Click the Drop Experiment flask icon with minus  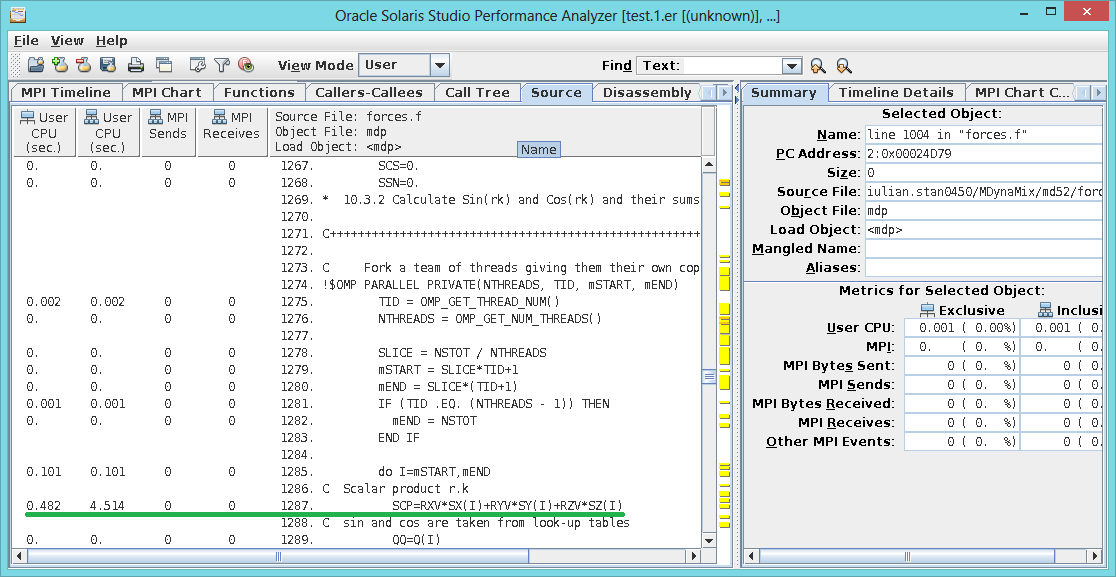click(x=84, y=65)
